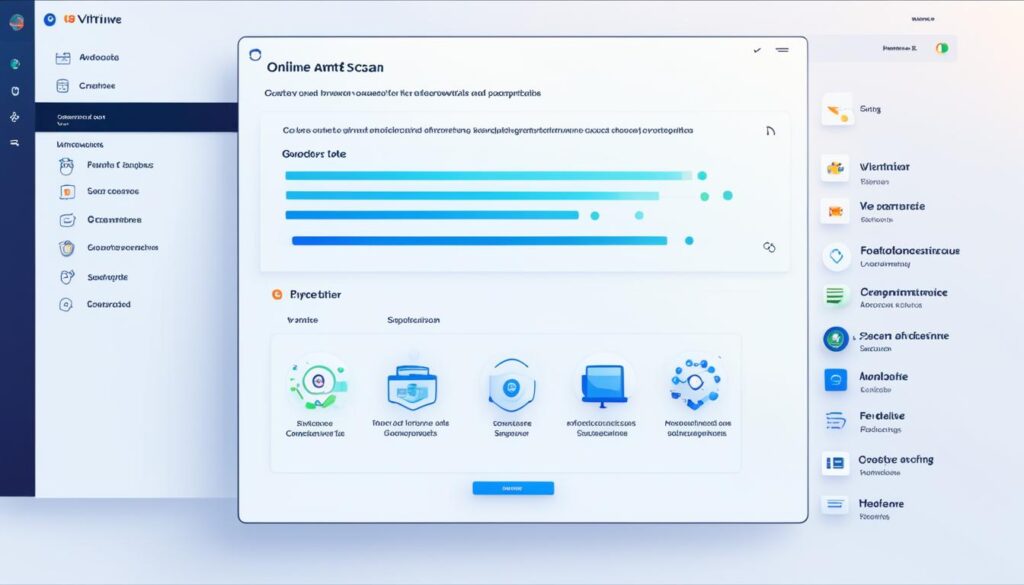The width and height of the screenshot is (1024, 585).
Task: Switch to the second tab in protection section
Action: tap(413, 318)
